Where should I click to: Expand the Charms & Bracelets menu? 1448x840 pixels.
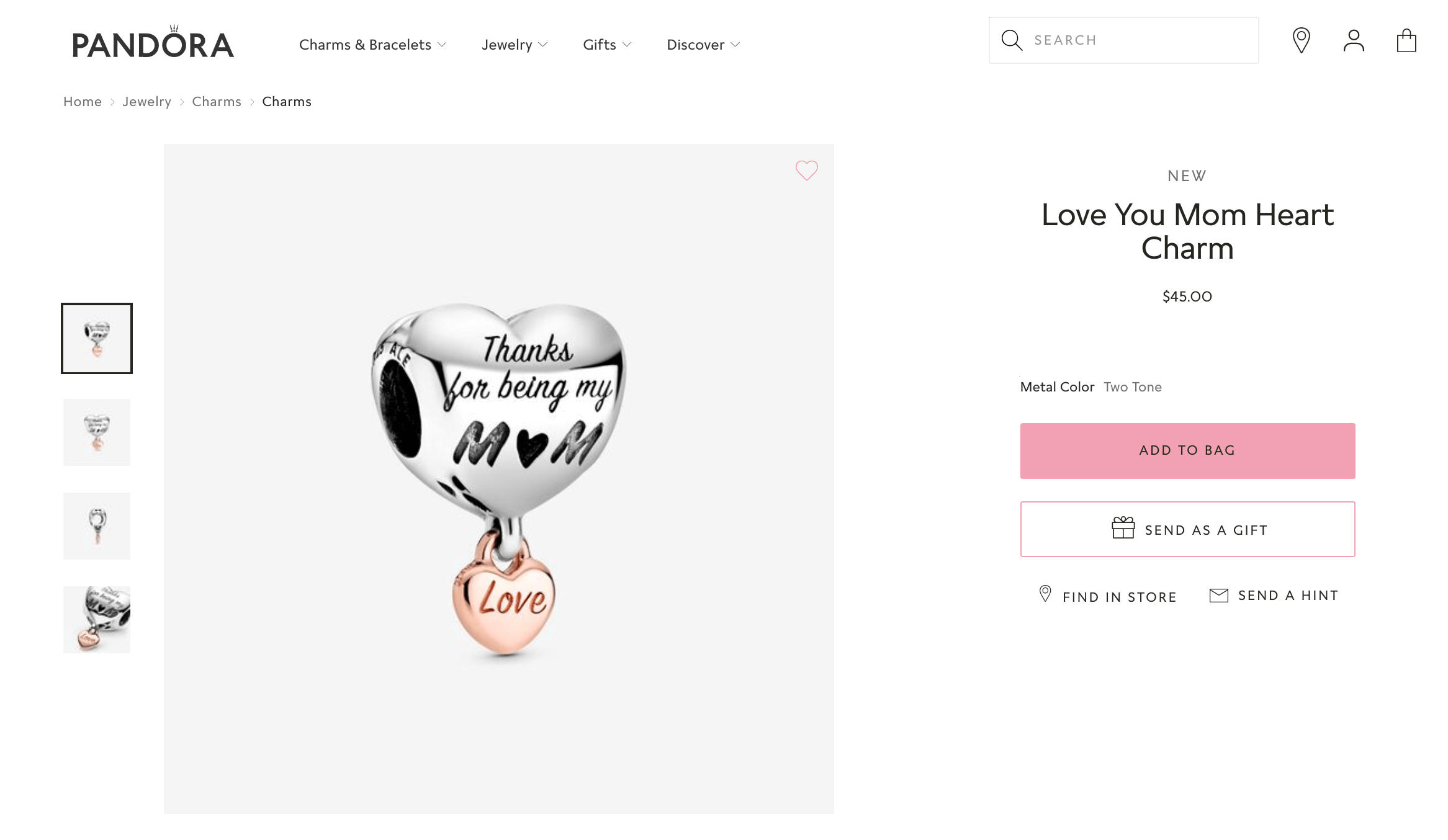(x=372, y=45)
